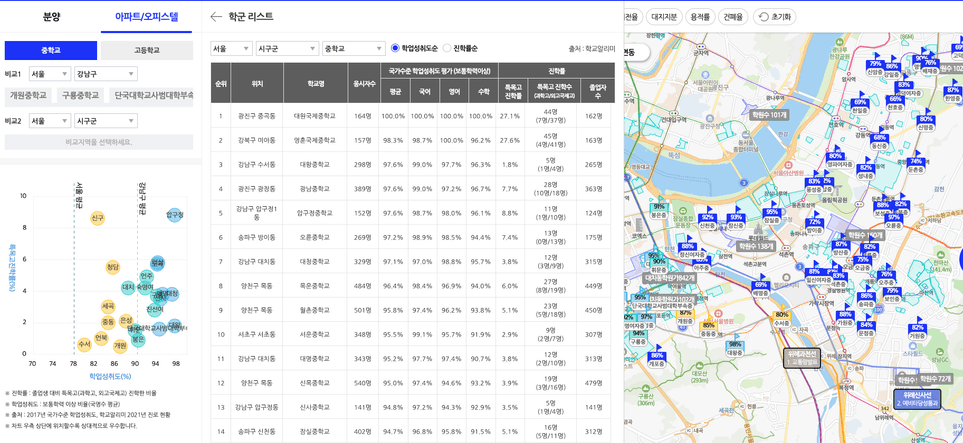Screen dimensions: 963x443
Task: Select the 진학률순 radio button
Action: click(446, 48)
